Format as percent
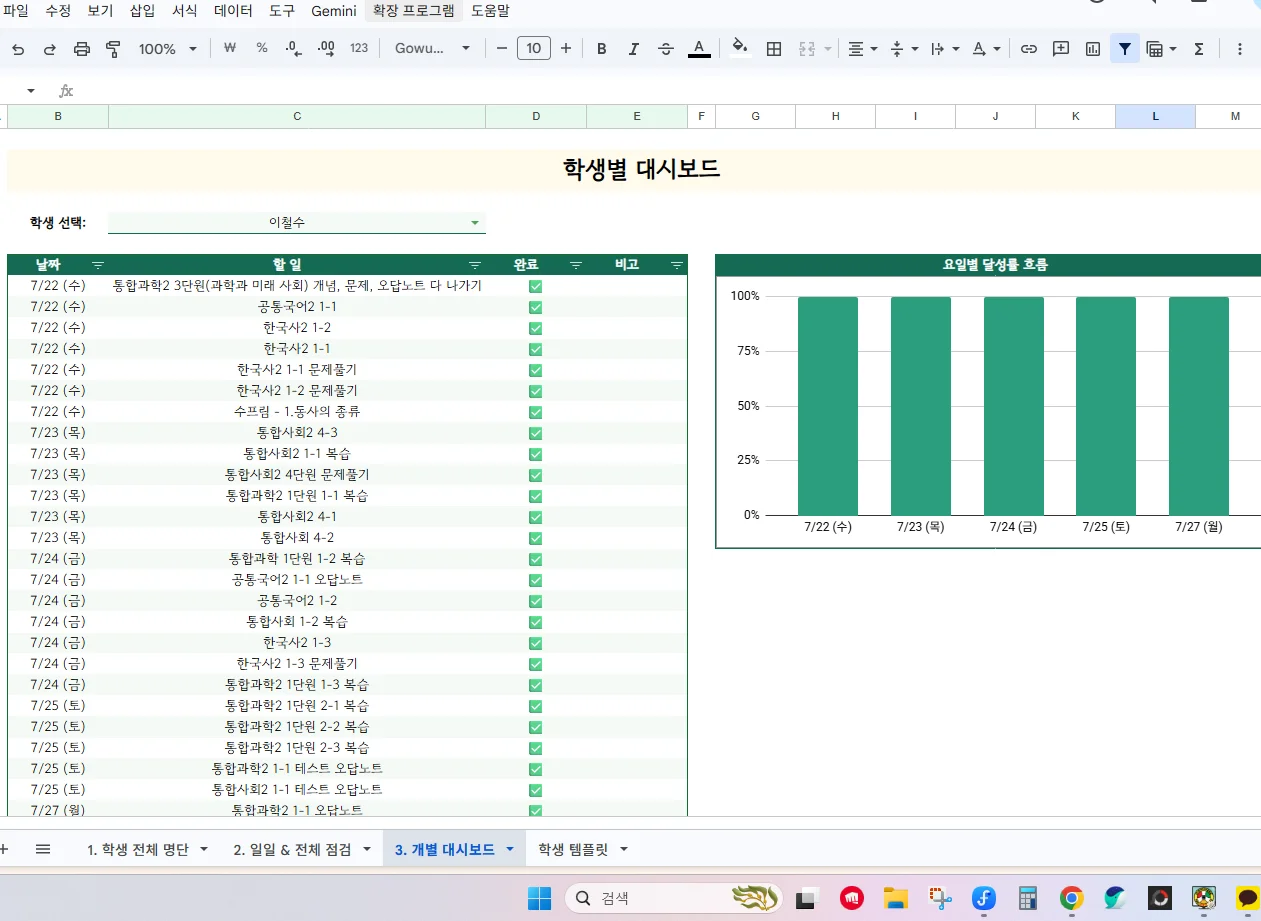Screen dimensions: 1261x921 tap(262, 48)
